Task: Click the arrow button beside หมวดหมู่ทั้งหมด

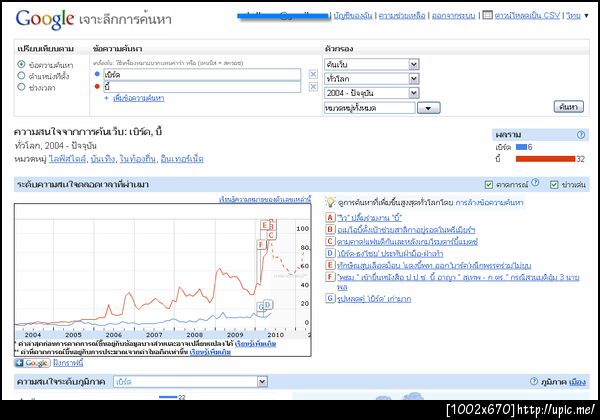Action: 429,108
